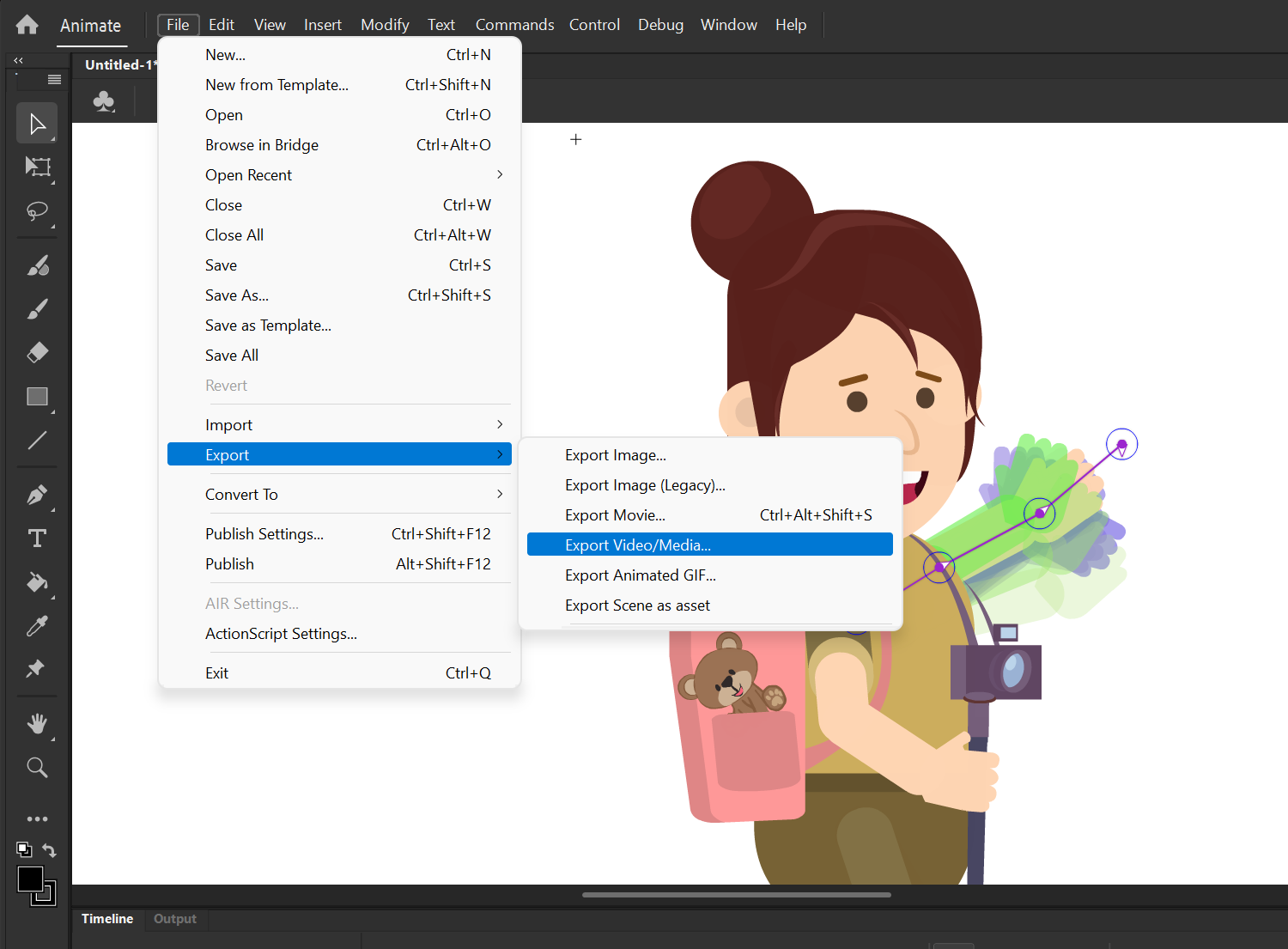The image size is (1288, 949).
Task: Select the Selection tool
Action: click(x=37, y=123)
